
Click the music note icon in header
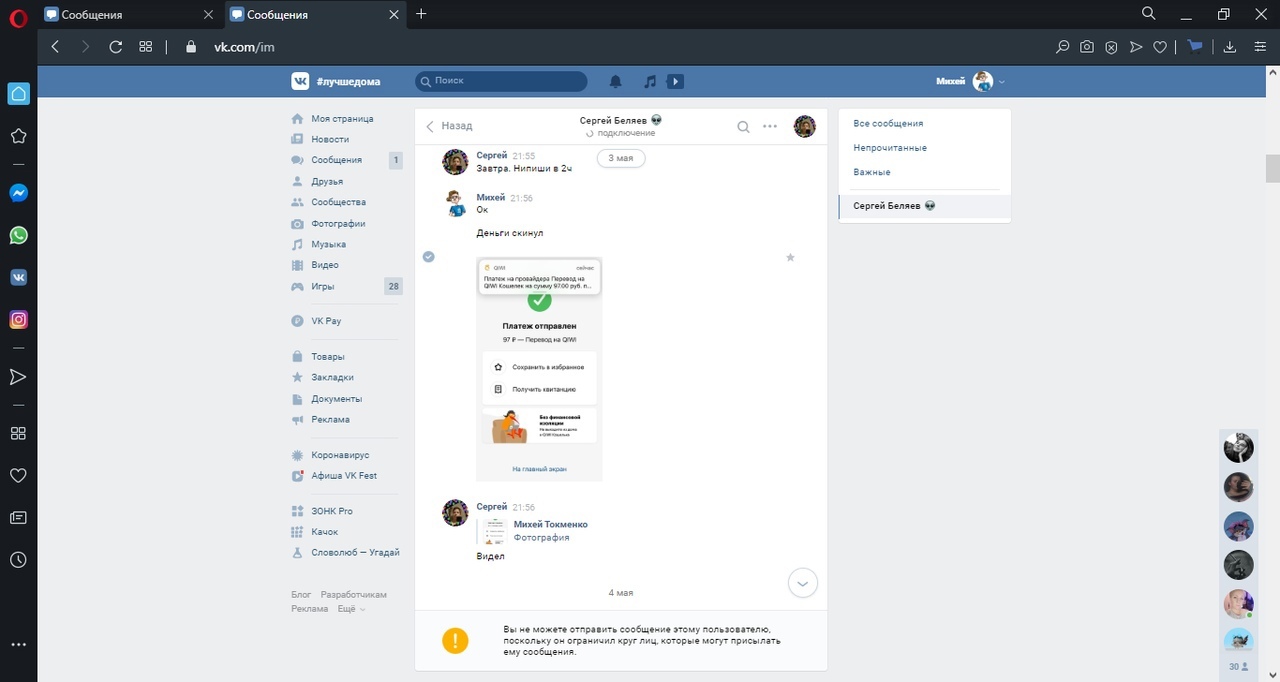[650, 81]
